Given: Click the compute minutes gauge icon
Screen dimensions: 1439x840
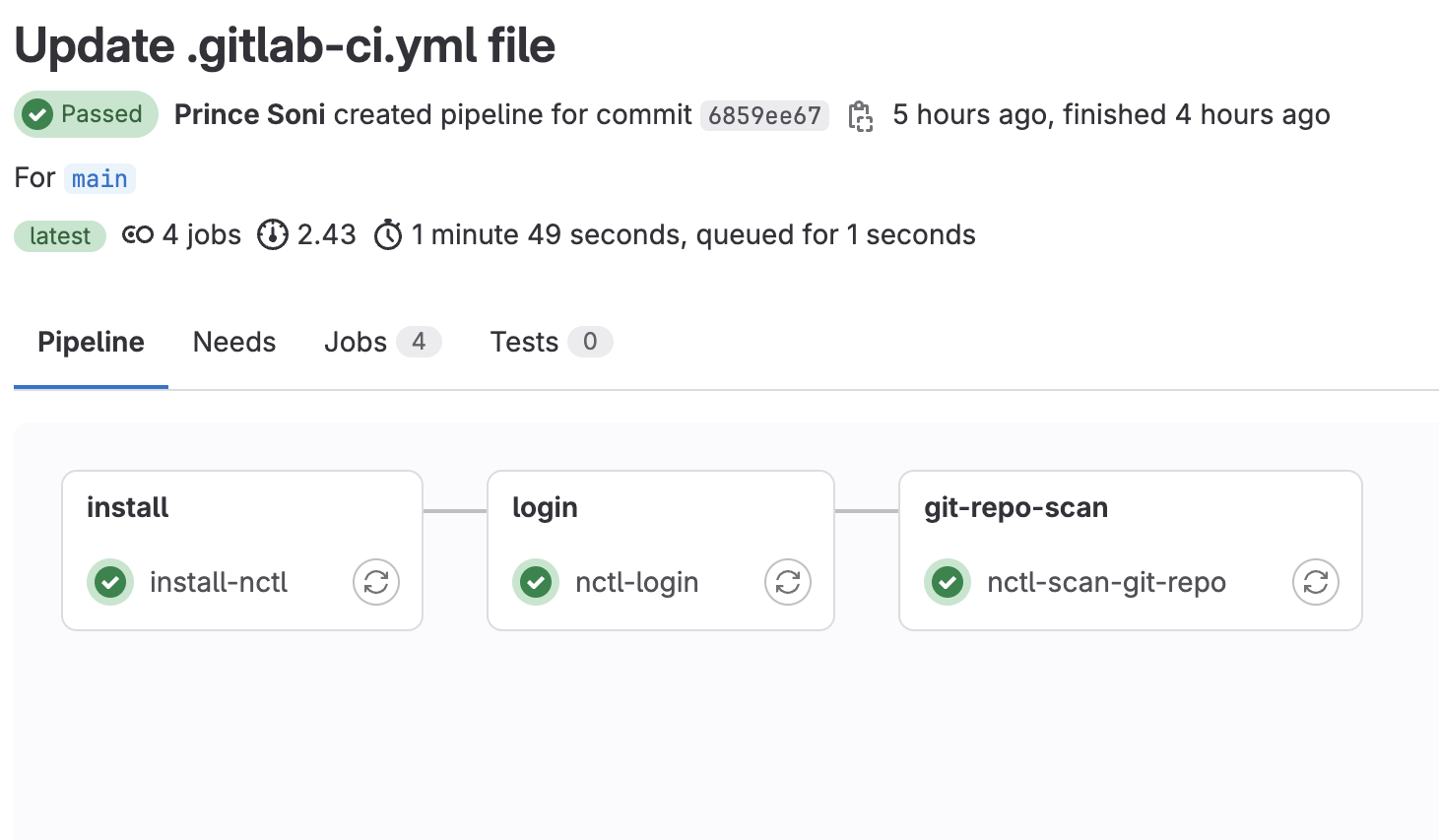Looking at the screenshot, I should click(272, 235).
